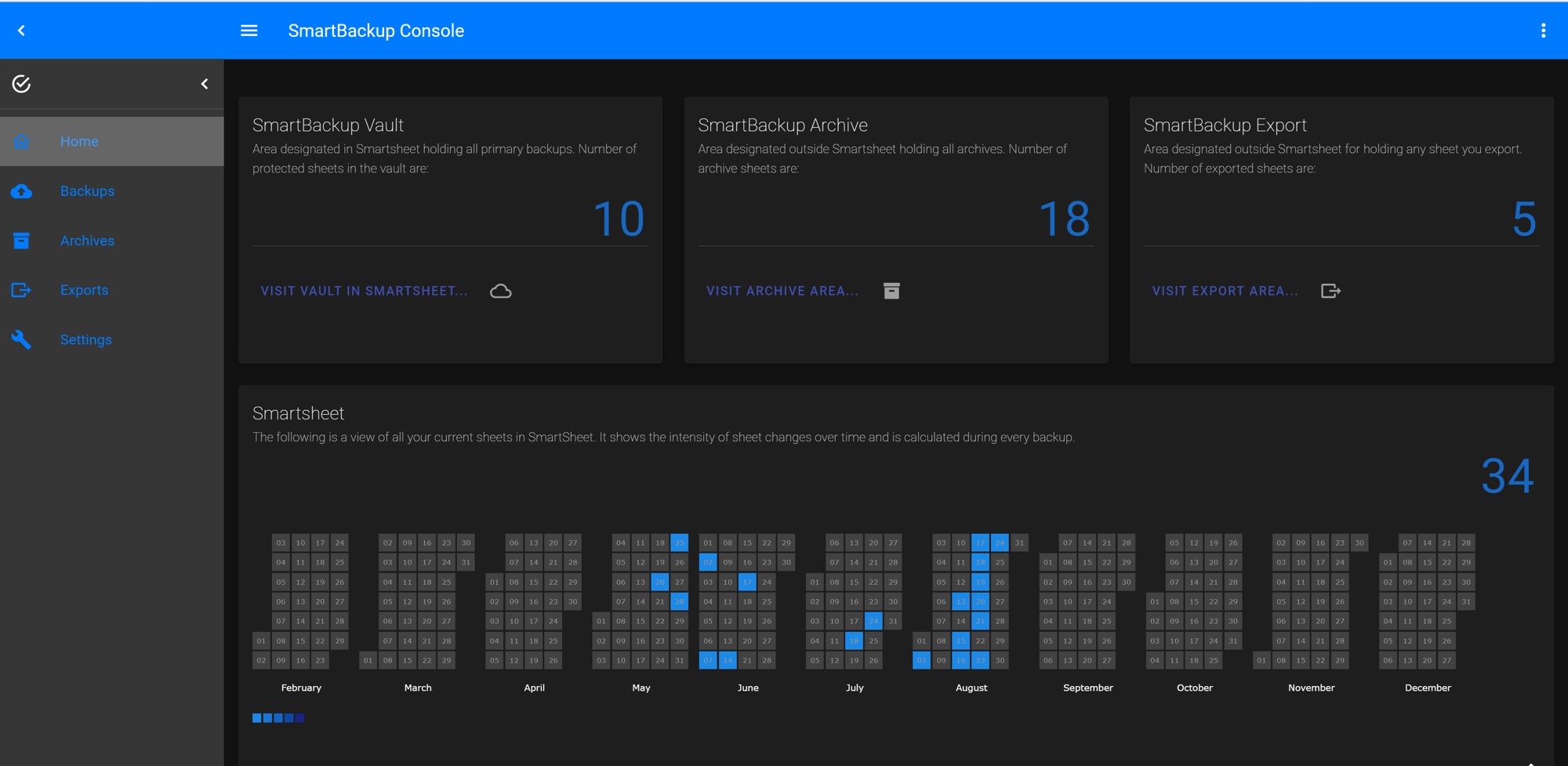The width and height of the screenshot is (1568, 766).
Task: Click day 01 in February
Action: [261, 641]
